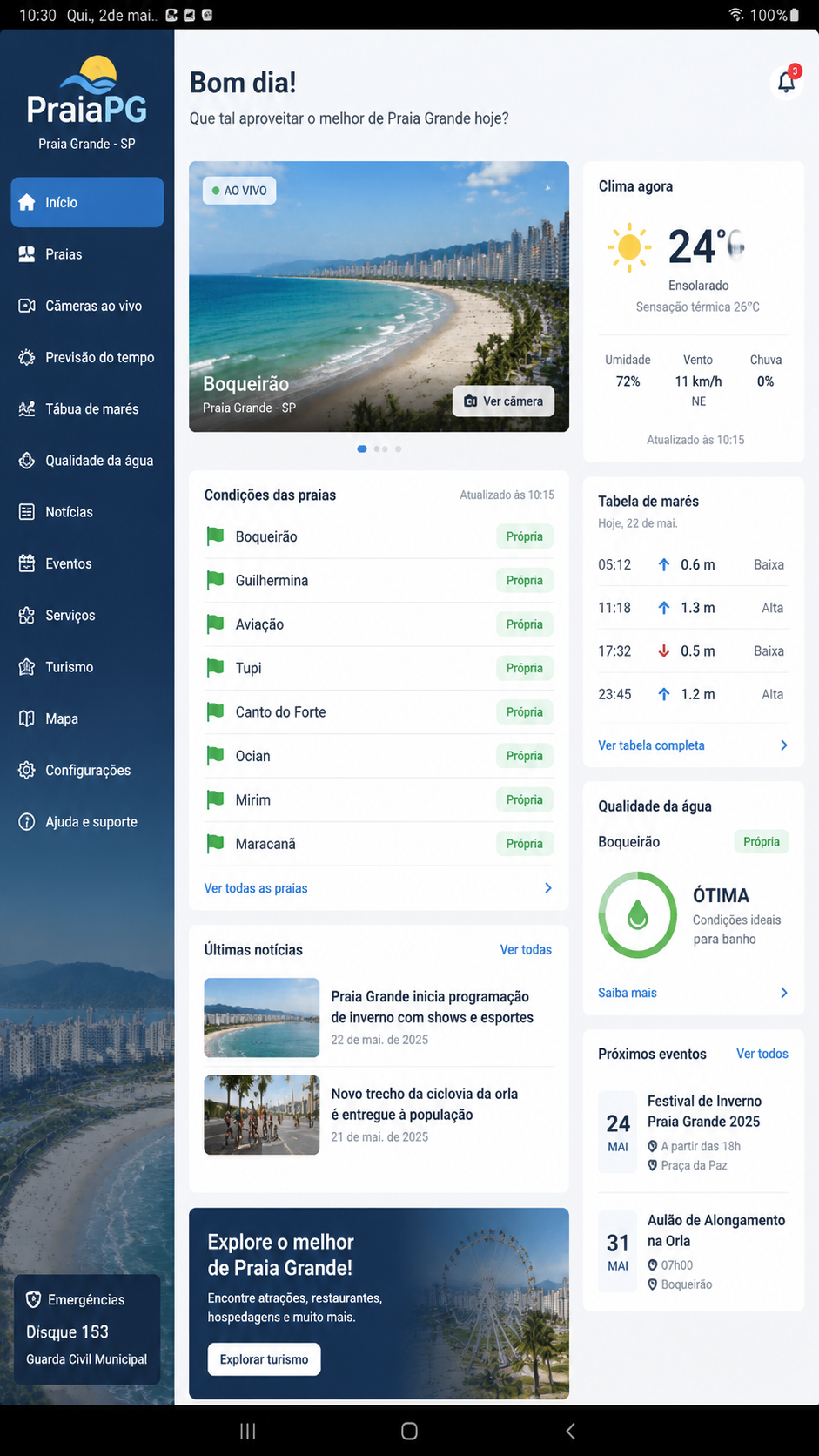Open Aulão de Alongamento na Orla event

(x=693, y=1251)
